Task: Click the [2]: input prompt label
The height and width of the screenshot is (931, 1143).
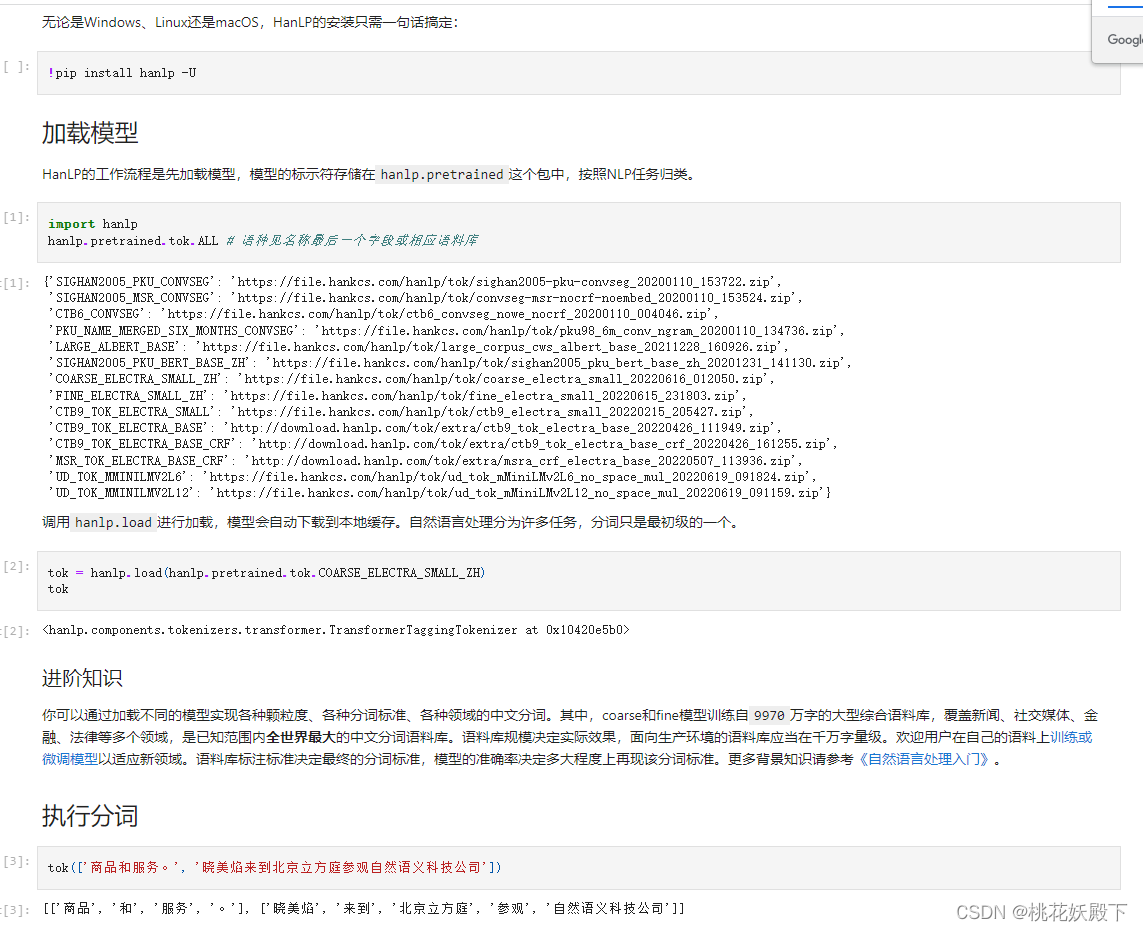Action: click(x=16, y=566)
